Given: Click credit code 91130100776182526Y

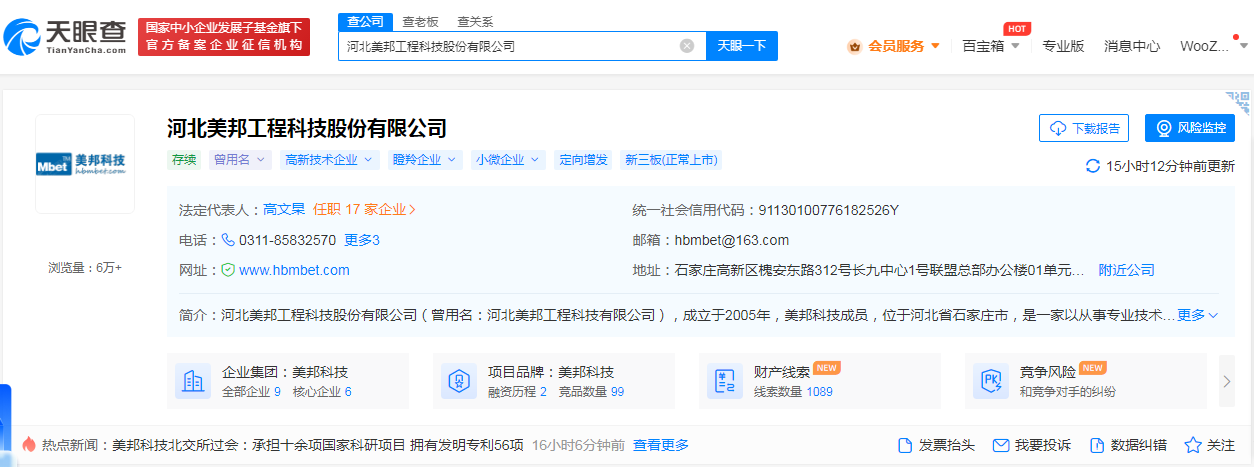Looking at the screenshot, I should (829, 210).
